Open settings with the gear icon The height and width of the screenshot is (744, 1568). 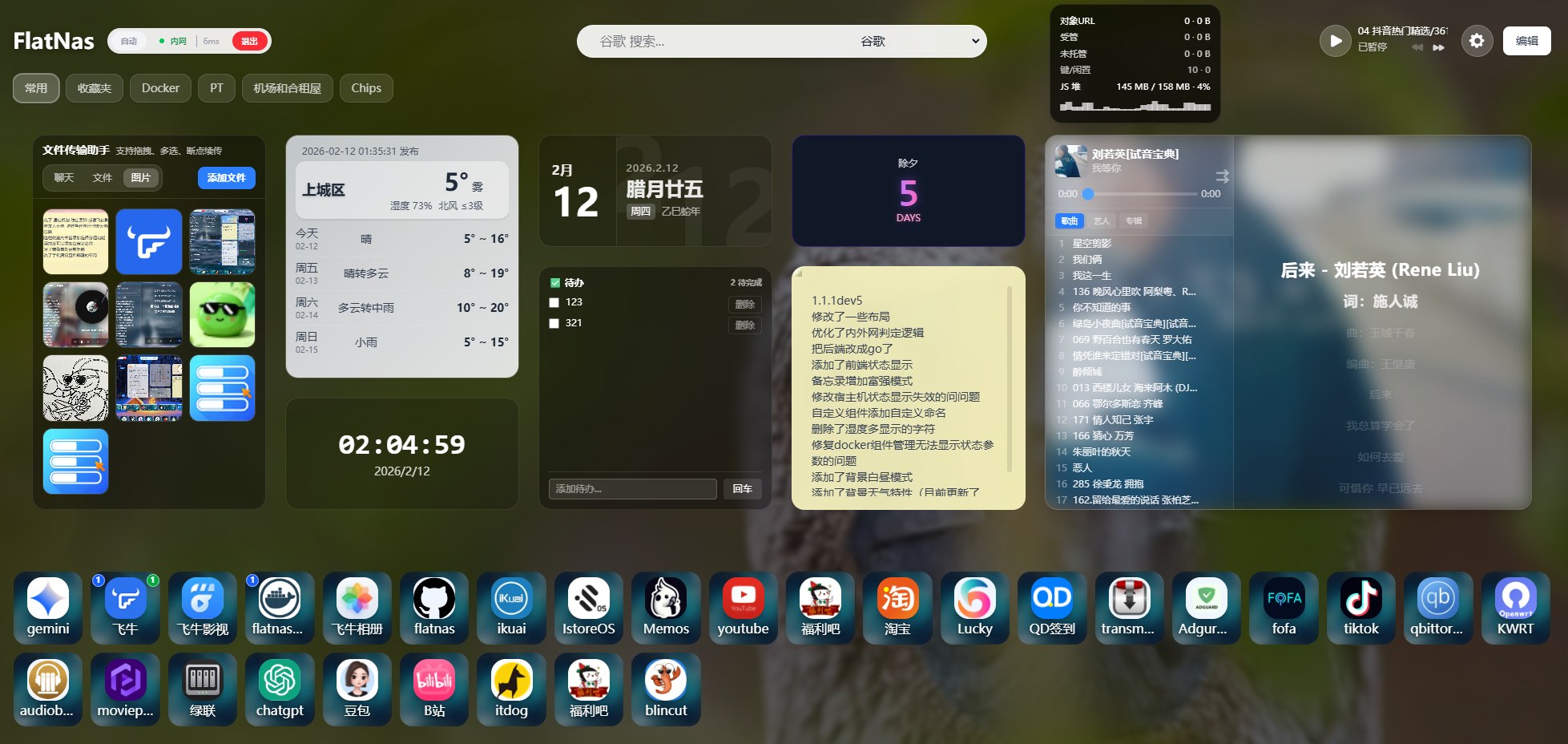(x=1477, y=41)
